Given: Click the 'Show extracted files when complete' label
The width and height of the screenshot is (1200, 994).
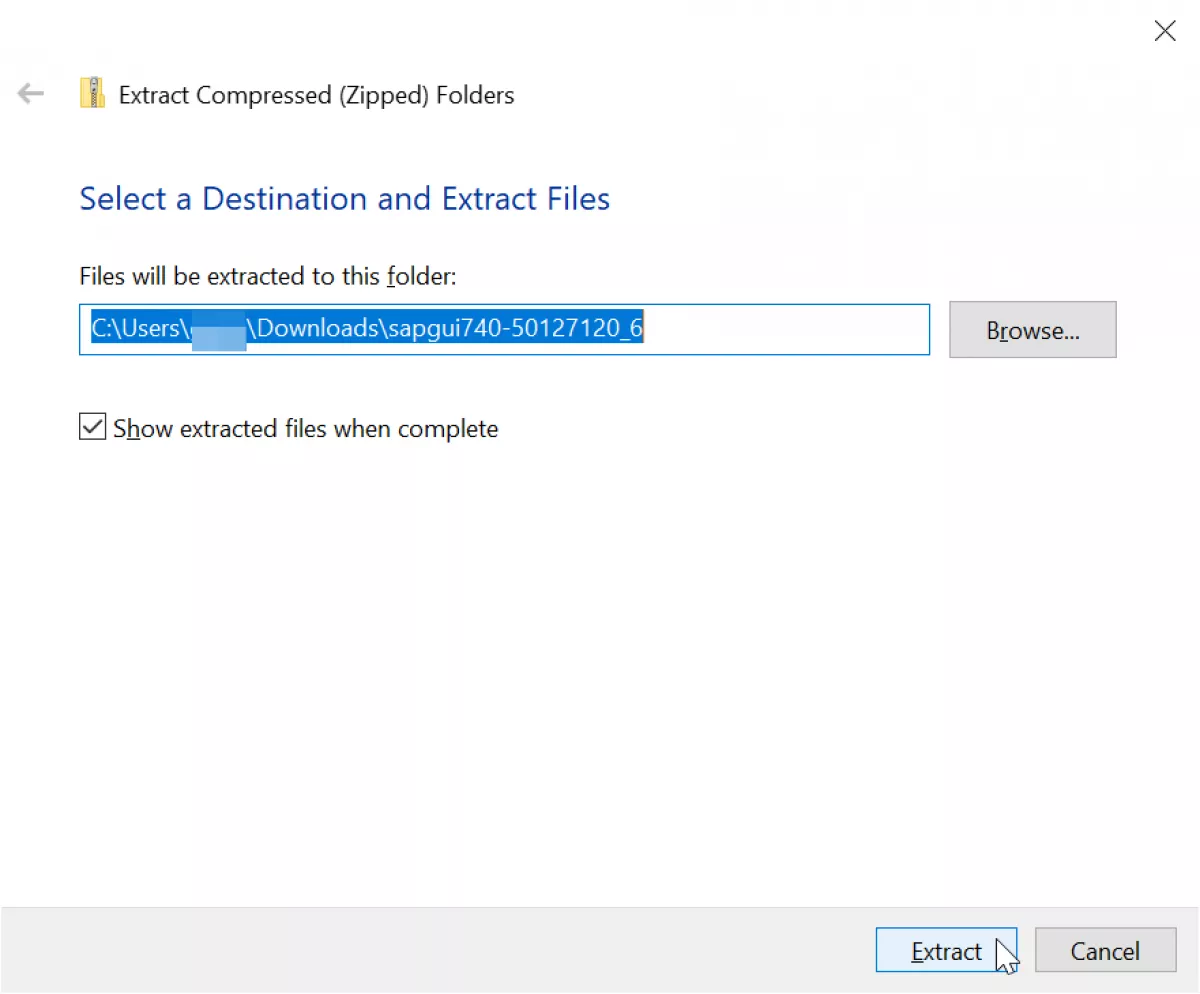Looking at the screenshot, I should tap(305, 429).
